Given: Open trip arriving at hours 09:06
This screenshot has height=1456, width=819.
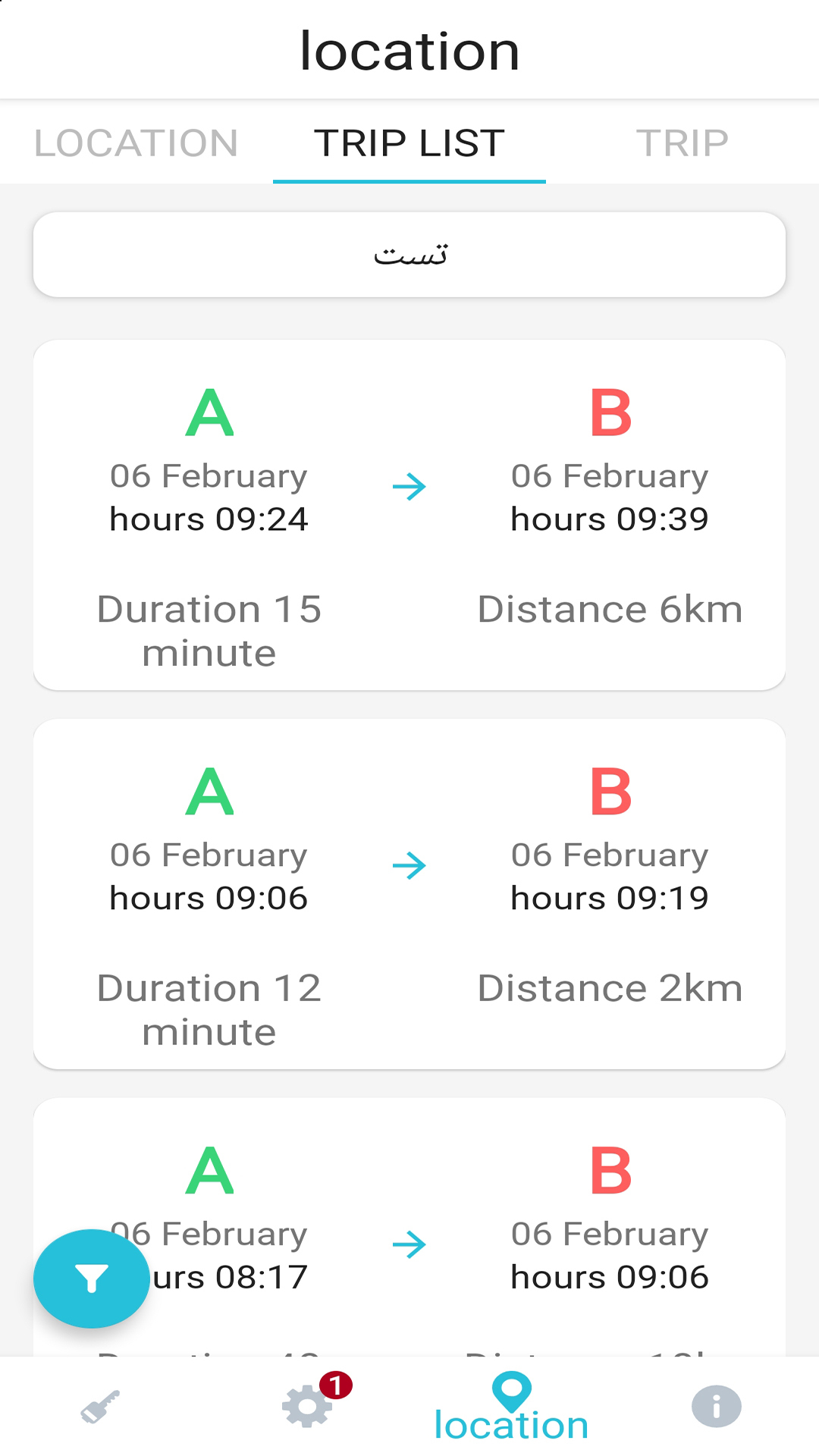Looking at the screenshot, I should click(409, 1227).
